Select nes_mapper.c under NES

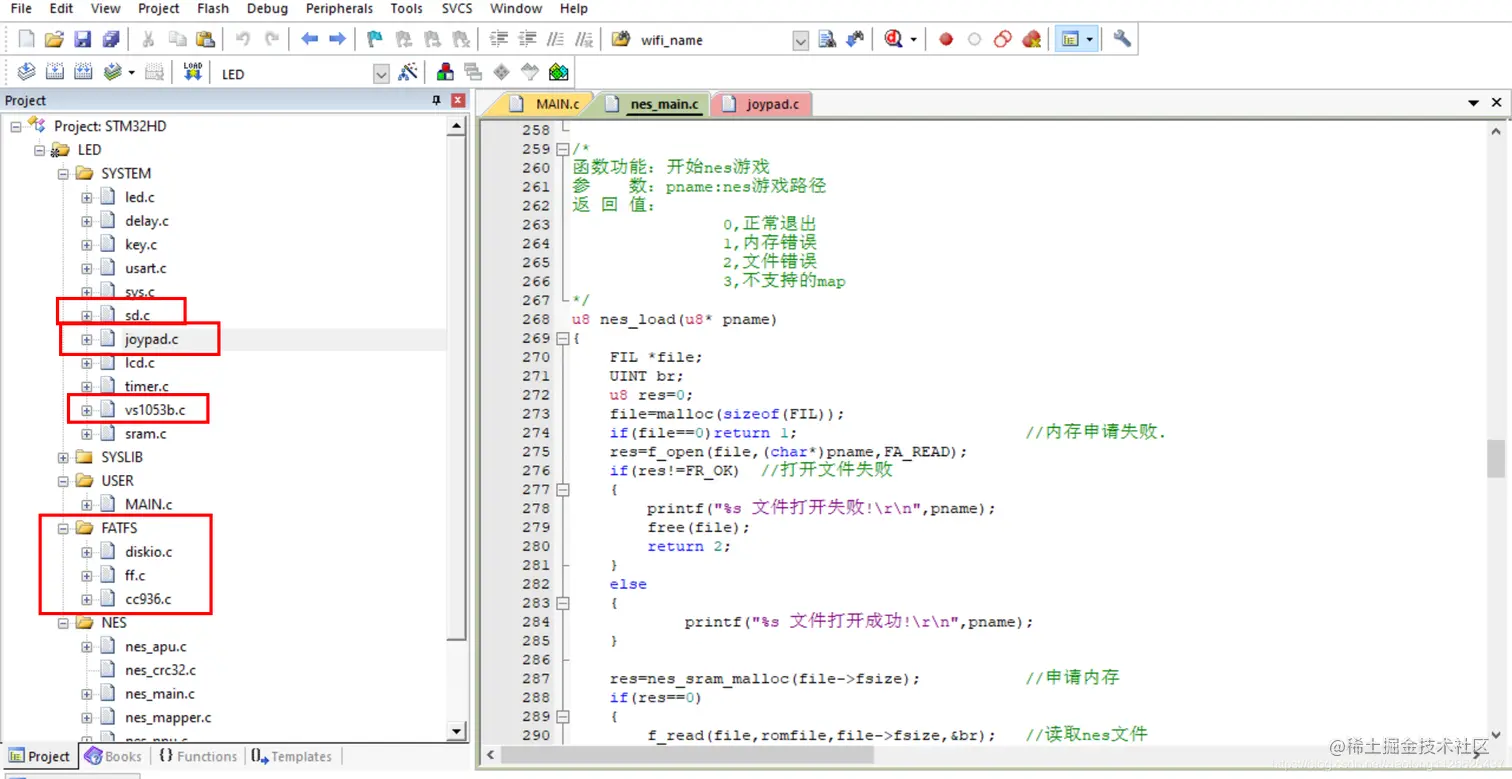(168, 717)
